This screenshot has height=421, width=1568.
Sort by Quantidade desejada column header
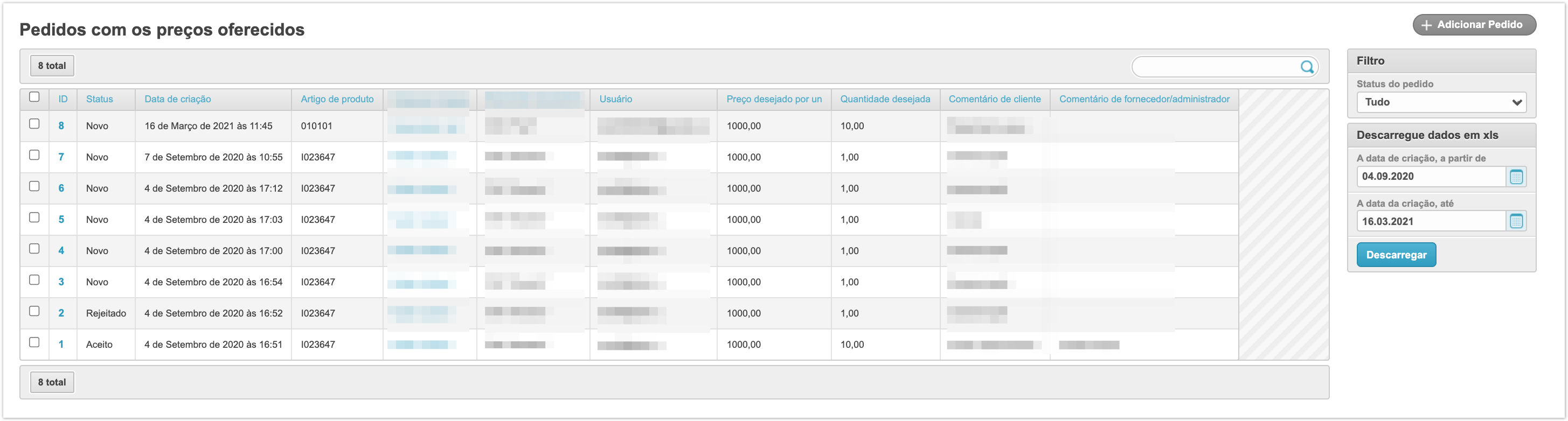[885, 99]
